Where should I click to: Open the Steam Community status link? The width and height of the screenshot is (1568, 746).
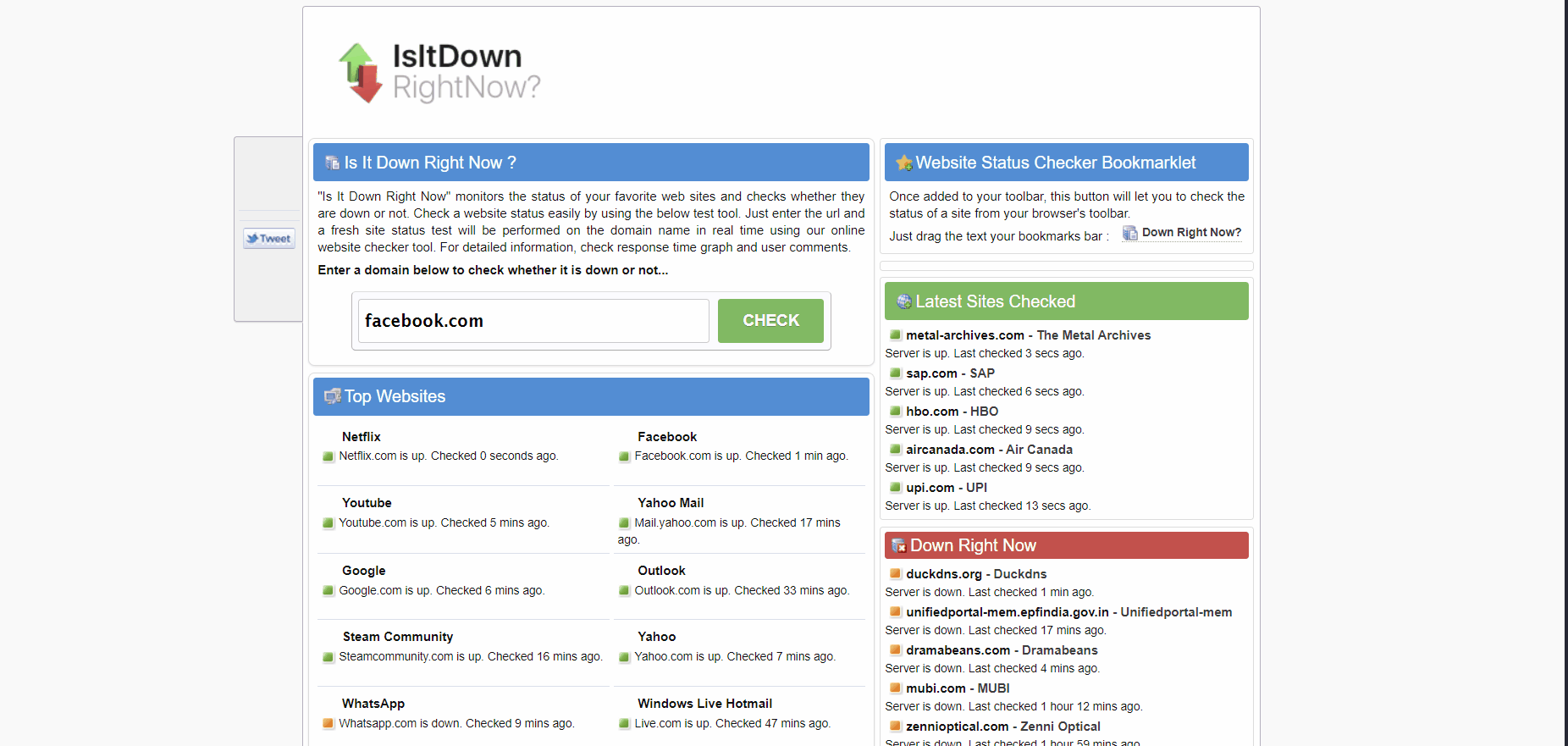pos(397,637)
